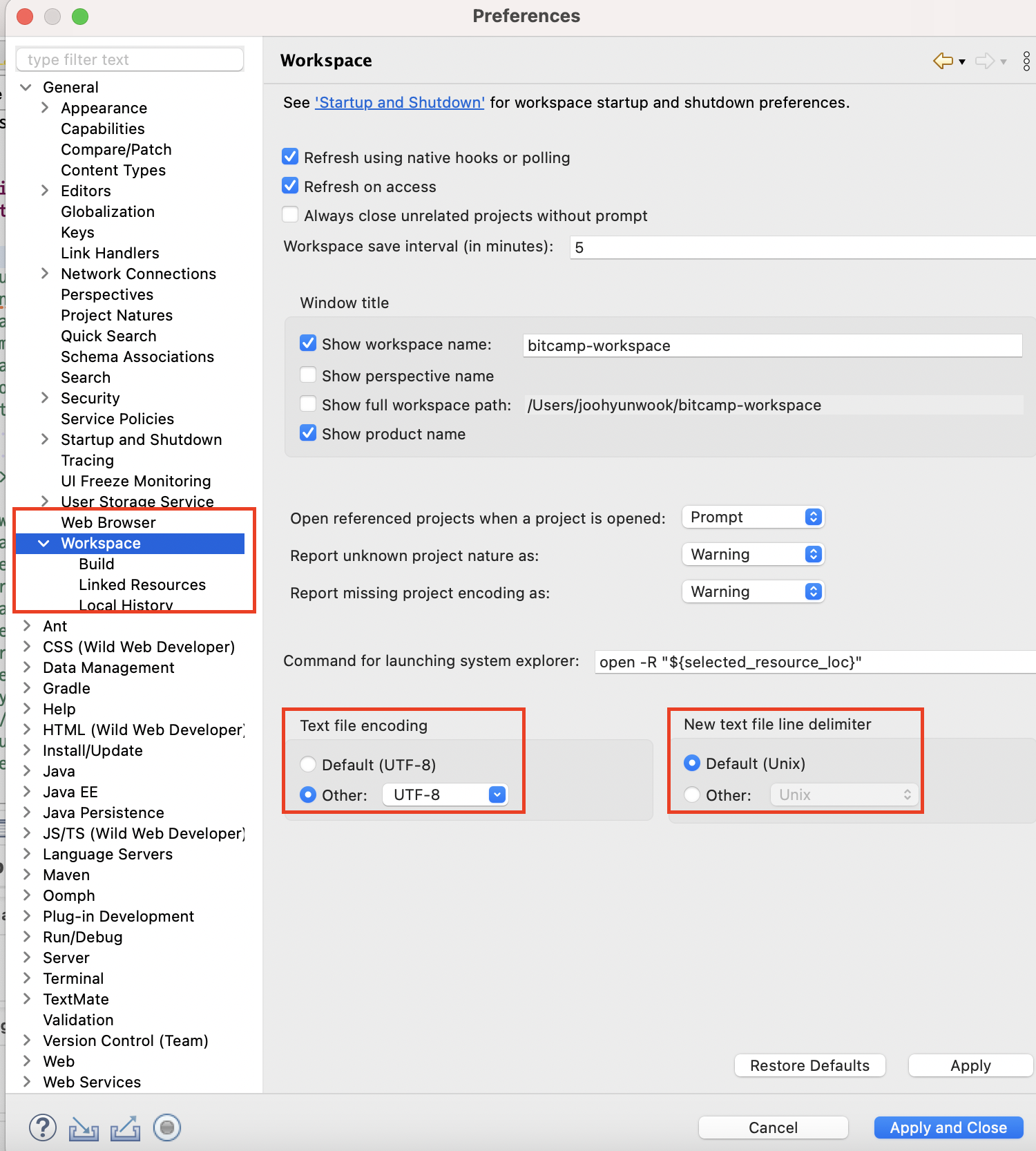Select Default (Unix) line delimiter radio
This screenshot has width=1036, height=1151.
pyautogui.click(x=692, y=763)
